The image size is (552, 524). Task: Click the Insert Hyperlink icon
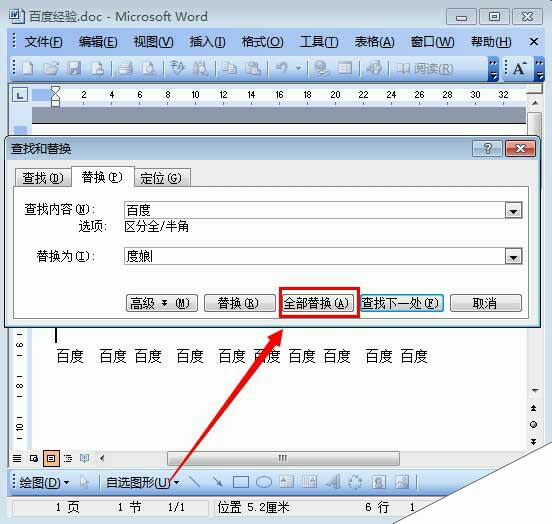(321, 68)
